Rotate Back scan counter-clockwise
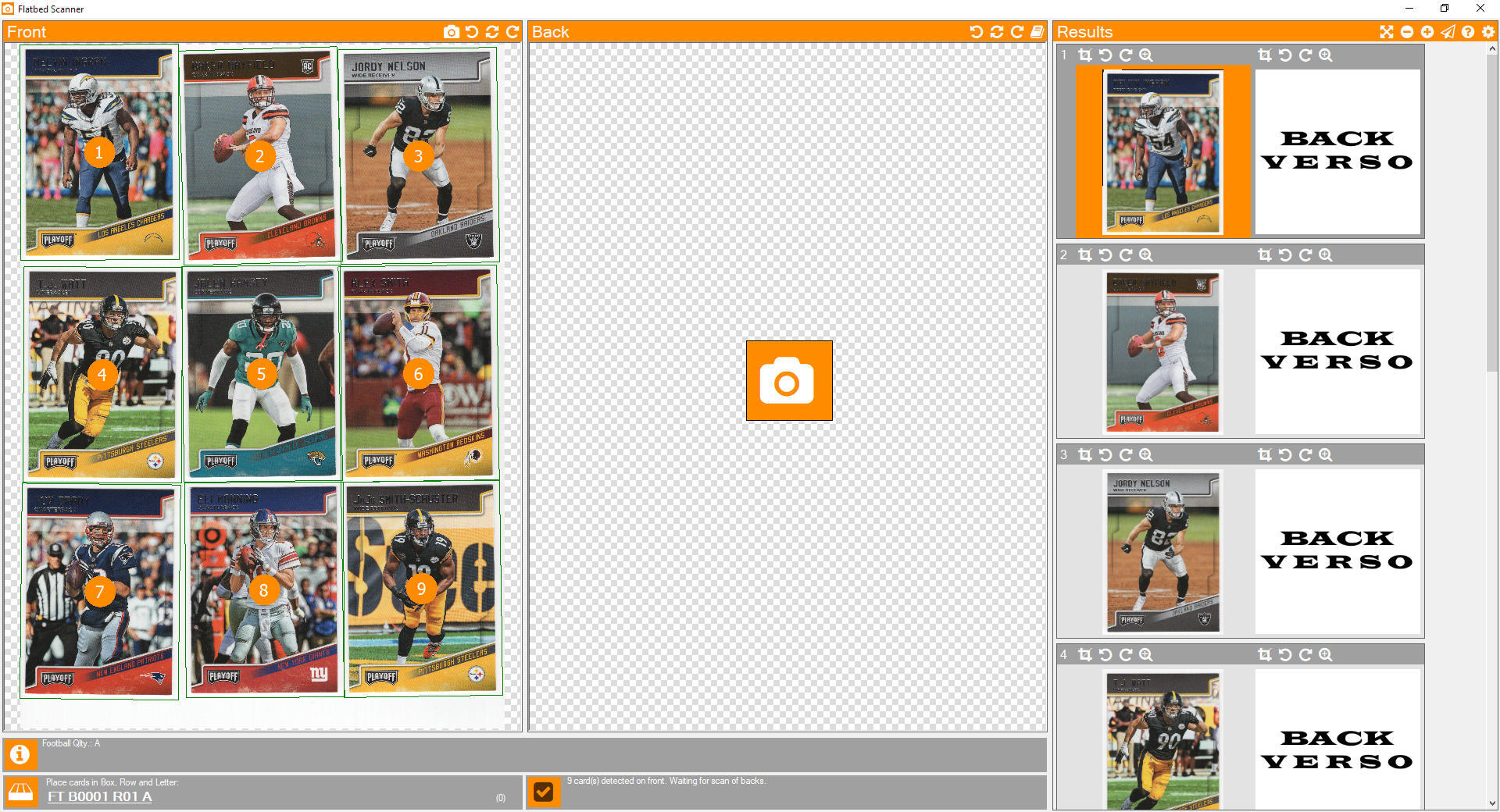Image resolution: width=1500 pixels, height=812 pixels. coord(977,32)
